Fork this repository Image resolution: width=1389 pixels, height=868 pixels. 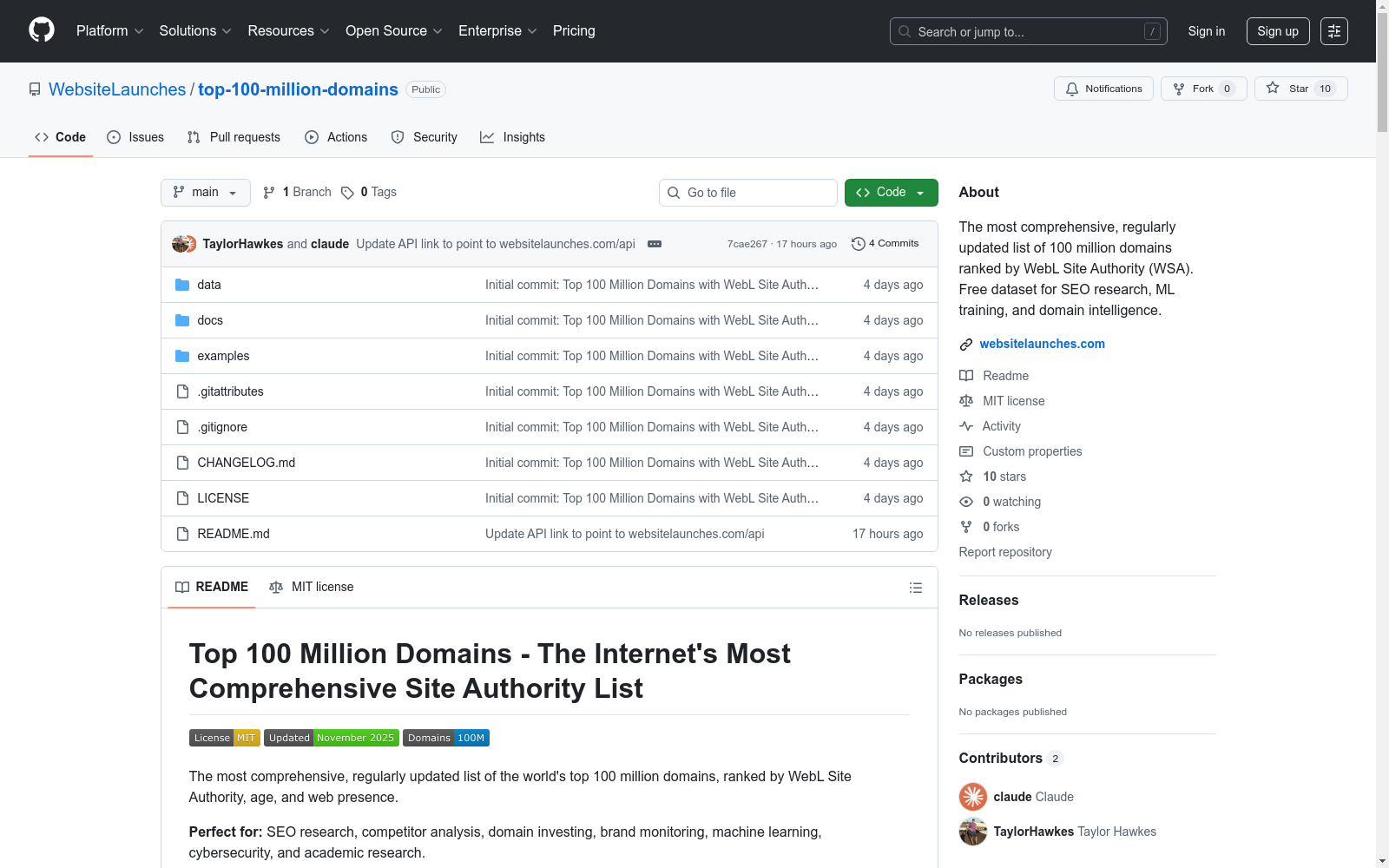[x=1204, y=89]
